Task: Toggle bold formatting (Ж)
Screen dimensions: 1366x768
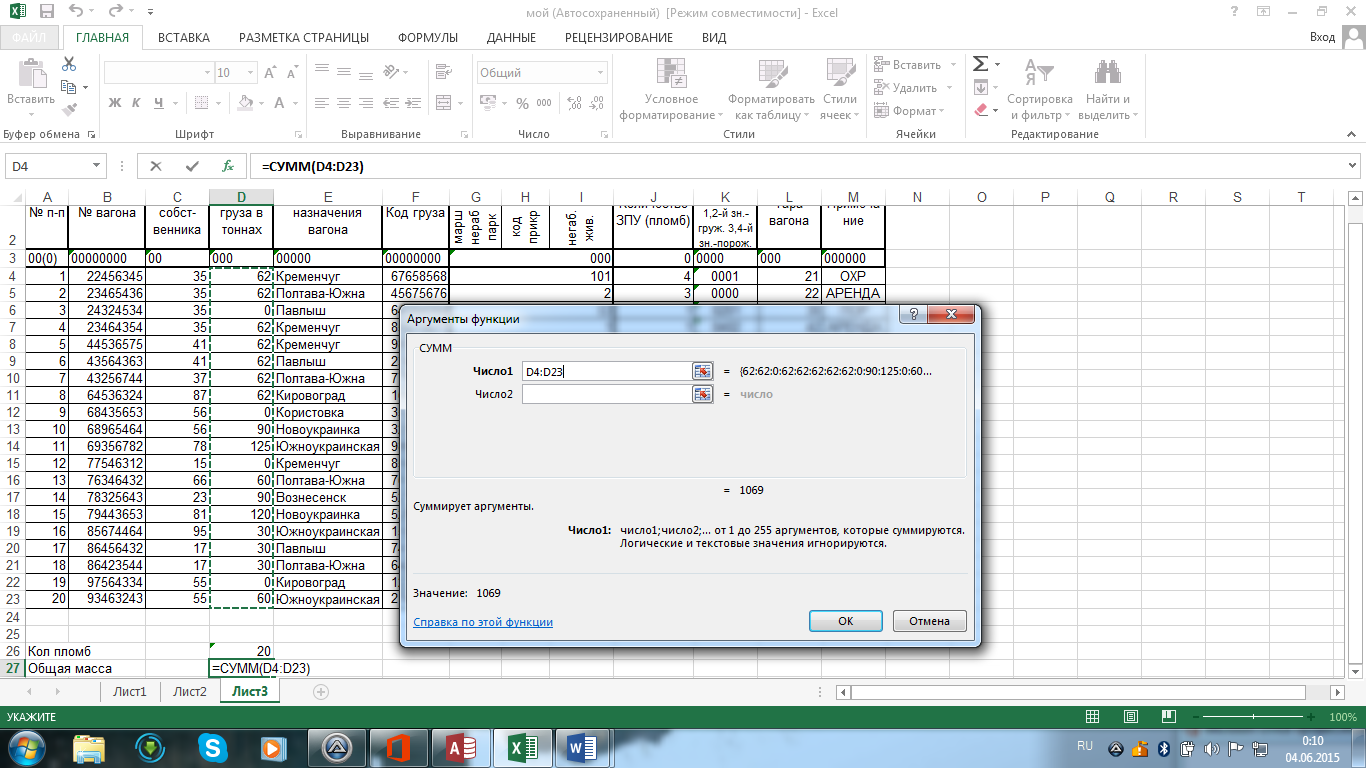Action: click(114, 102)
